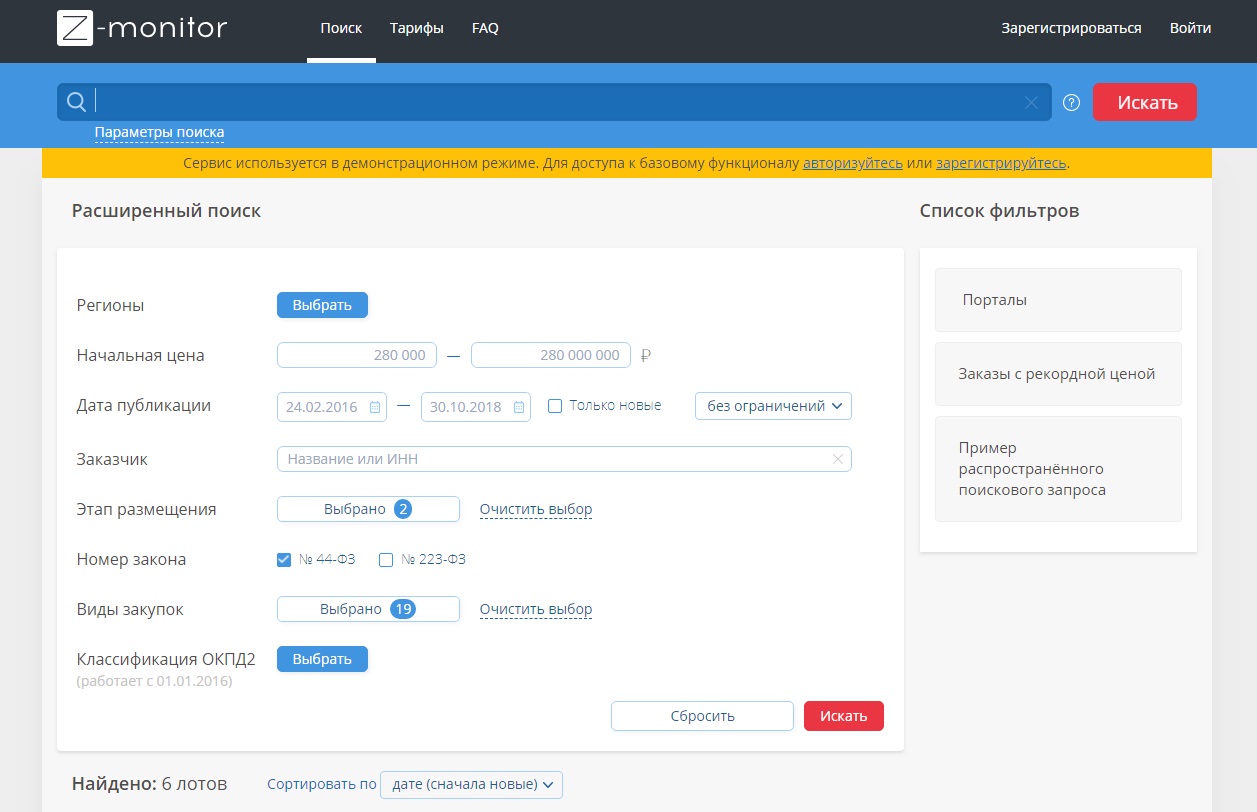Open calendar icon for end date 30.10.2018
Viewport: 1257px width, 812px height.
519,407
